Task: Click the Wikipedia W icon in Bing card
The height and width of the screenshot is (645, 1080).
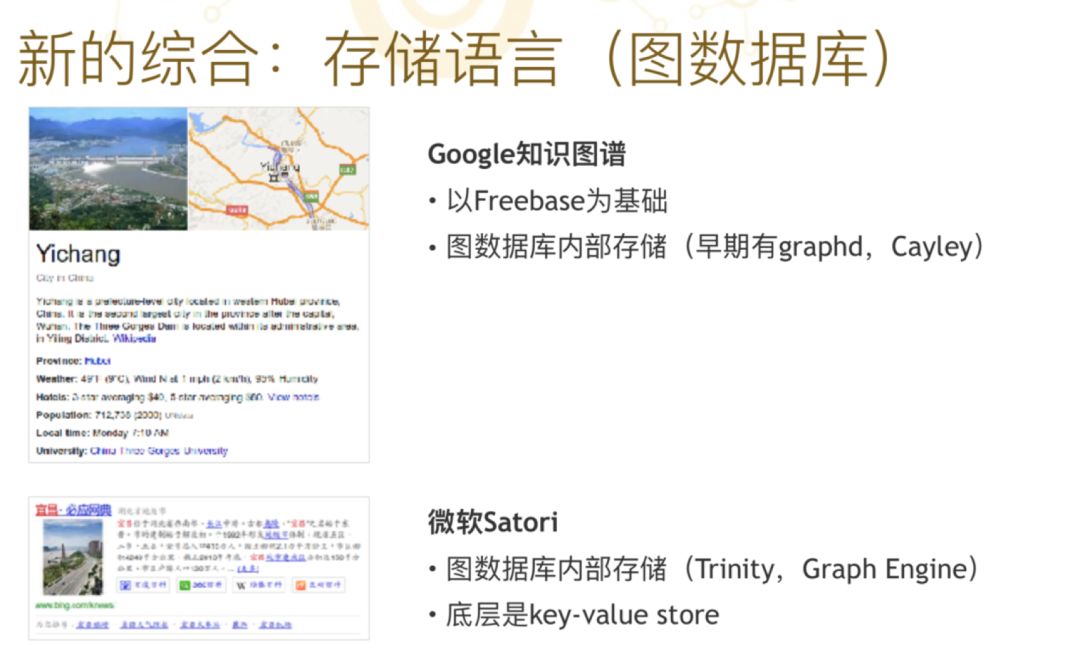Action: click(241, 585)
